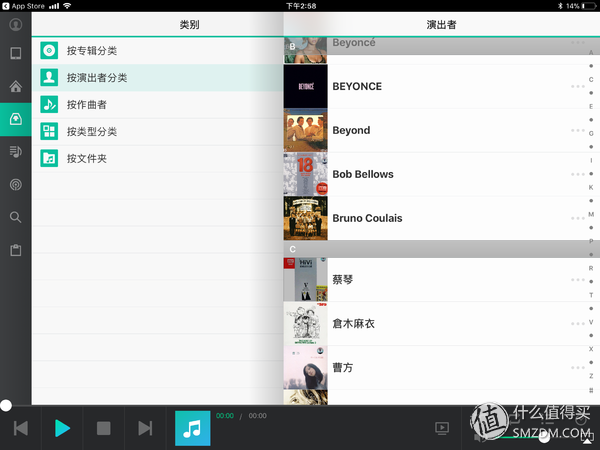Select 按类型分类 category
This screenshot has width=600, height=450.
click(x=157, y=132)
